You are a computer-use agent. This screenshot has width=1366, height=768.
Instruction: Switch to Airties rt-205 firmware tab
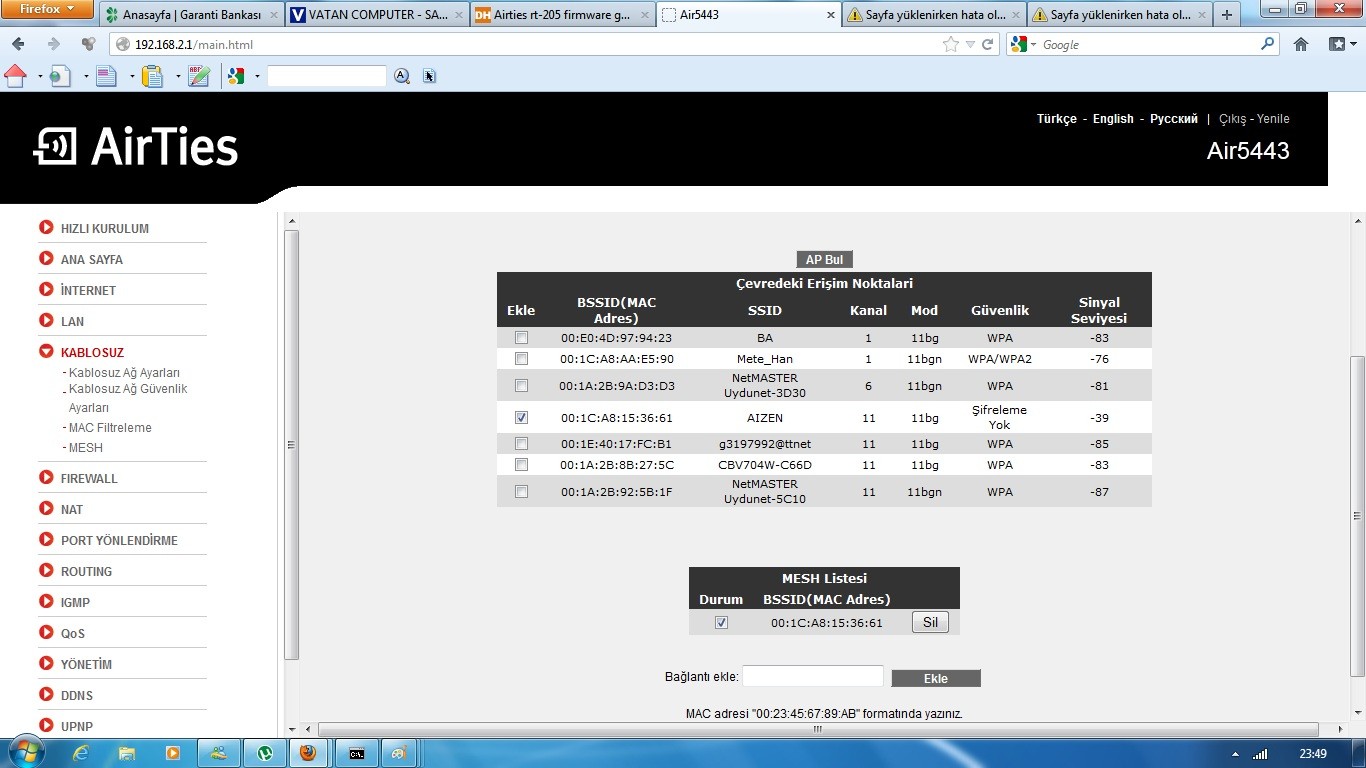(563, 15)
